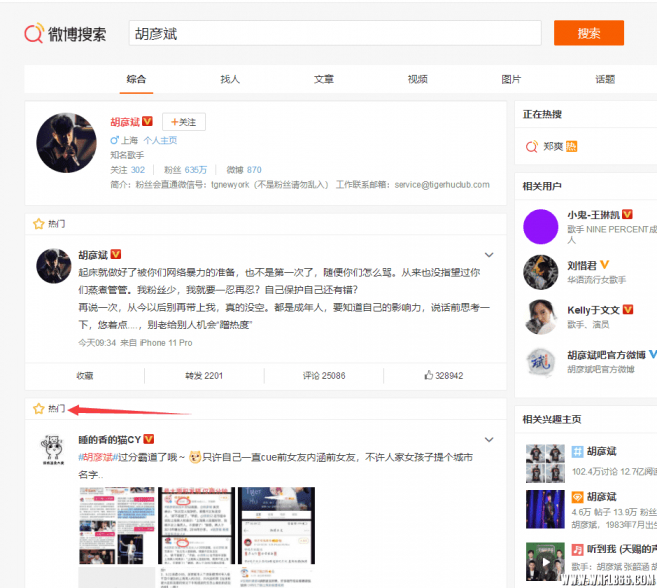Click the V badge next to 小鬼-王琳凯

click(x=627, y=214)
